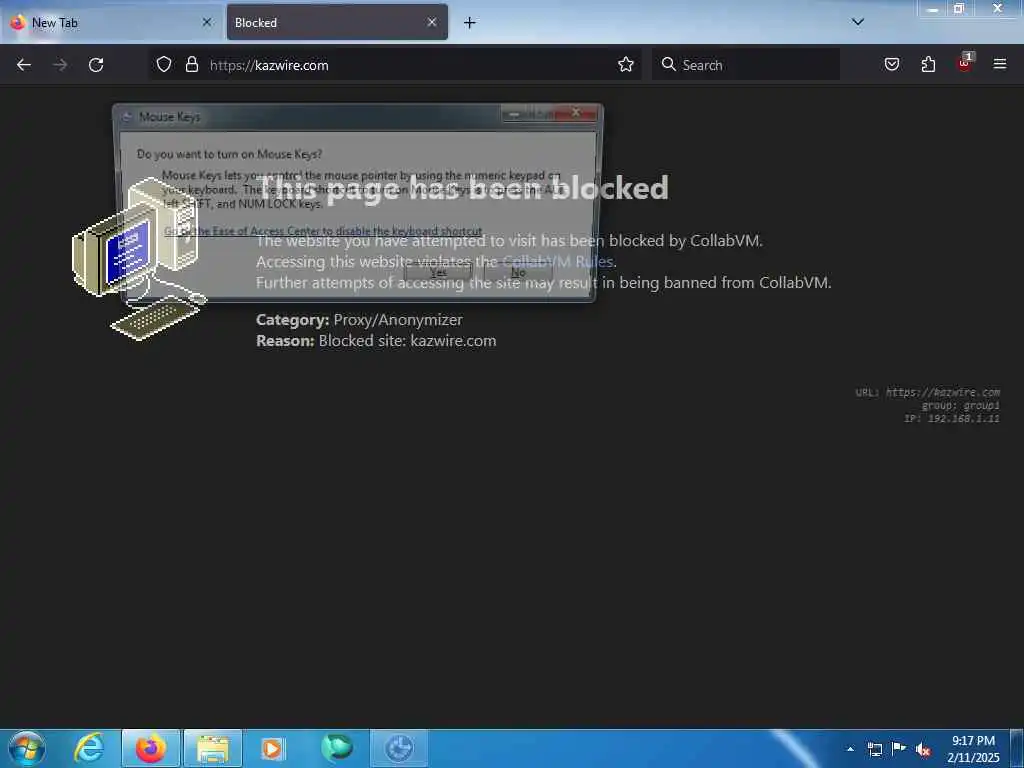Click the forward navigation arrow
The height and width of the screenshot is (768, 1024).
point(60,65)
